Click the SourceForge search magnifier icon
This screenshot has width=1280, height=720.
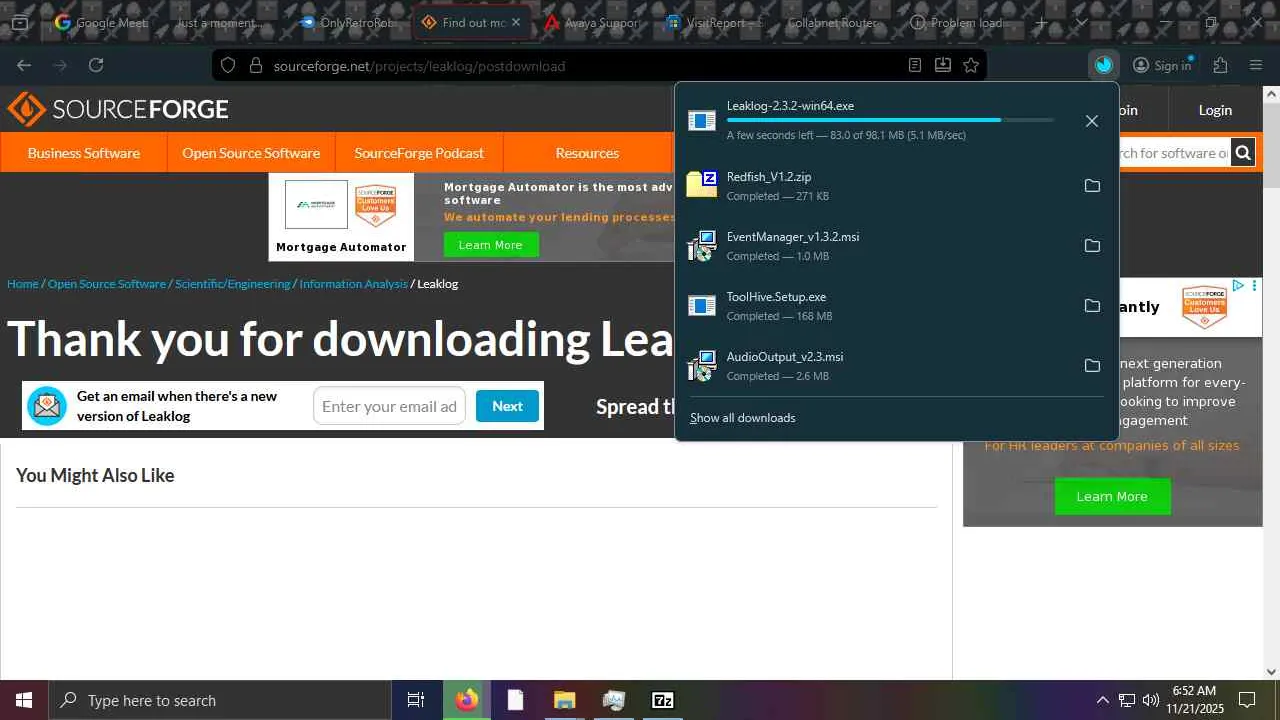1243,153
